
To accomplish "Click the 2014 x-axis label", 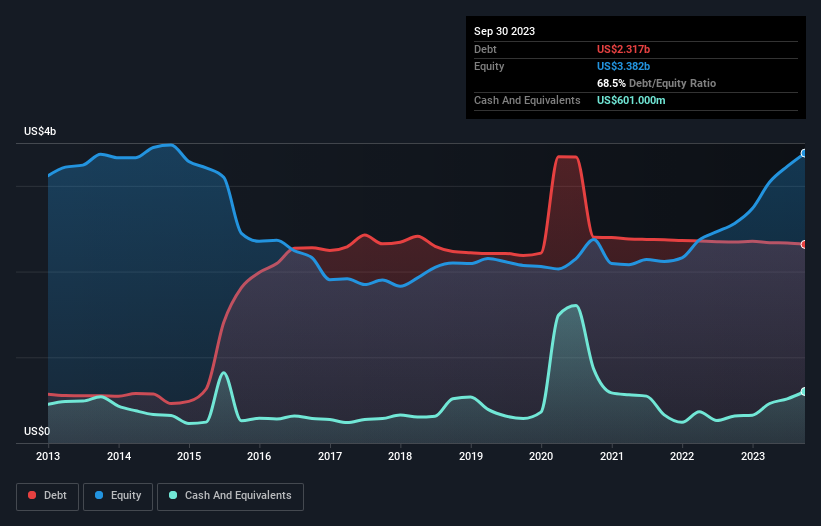I will (x=119, y=456).
